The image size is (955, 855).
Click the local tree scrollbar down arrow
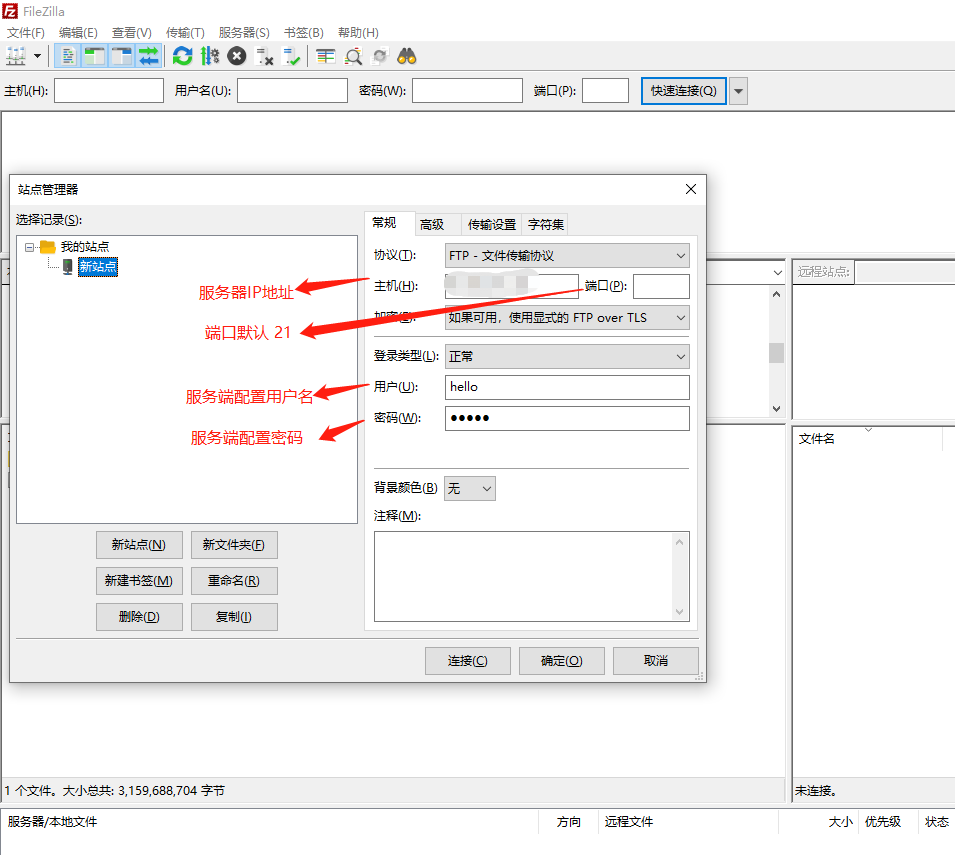(x=776, y=409)
